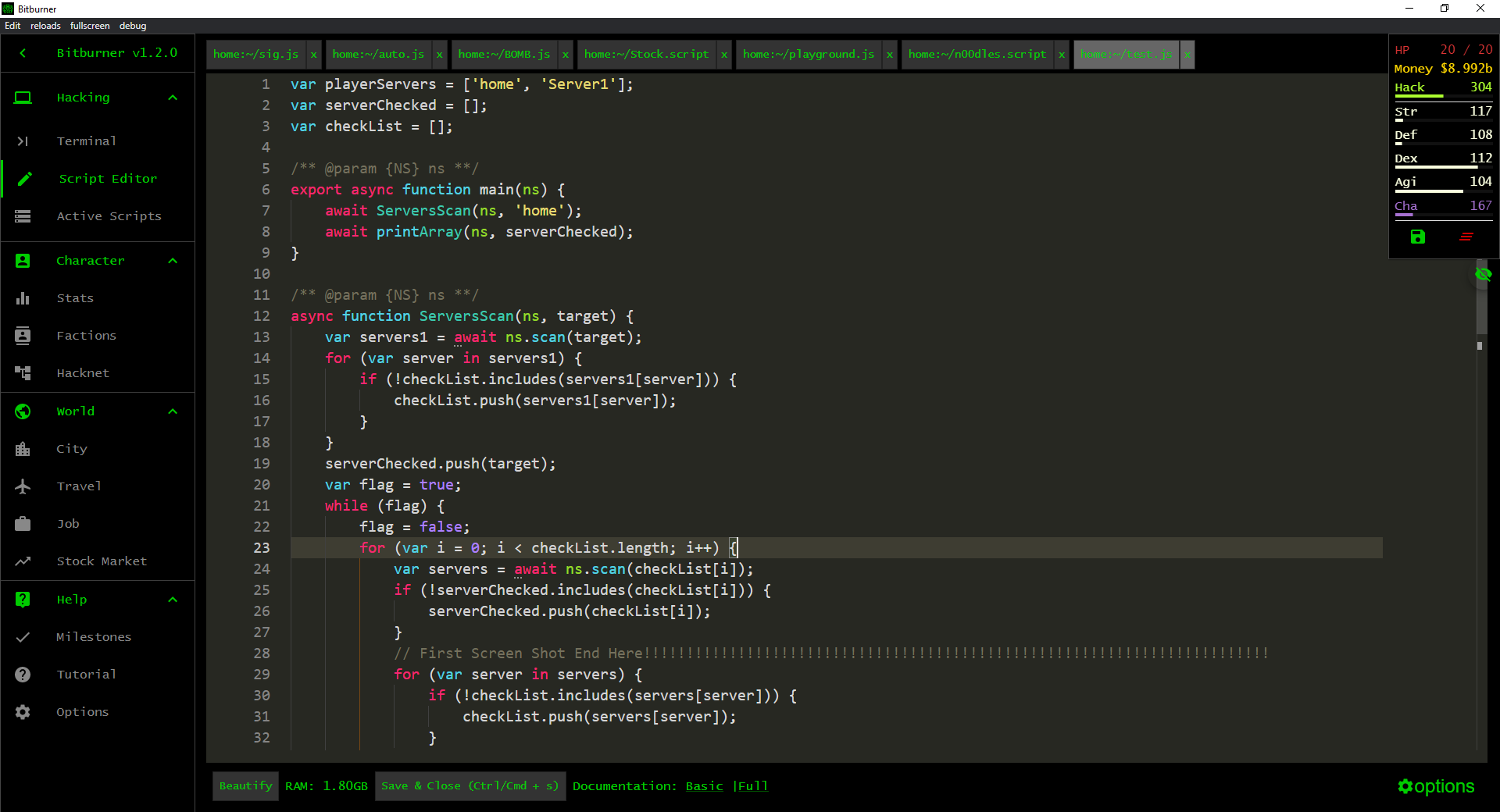Click the red kill all scripts icon
1500x812 pixels.
pos(1466,237)
